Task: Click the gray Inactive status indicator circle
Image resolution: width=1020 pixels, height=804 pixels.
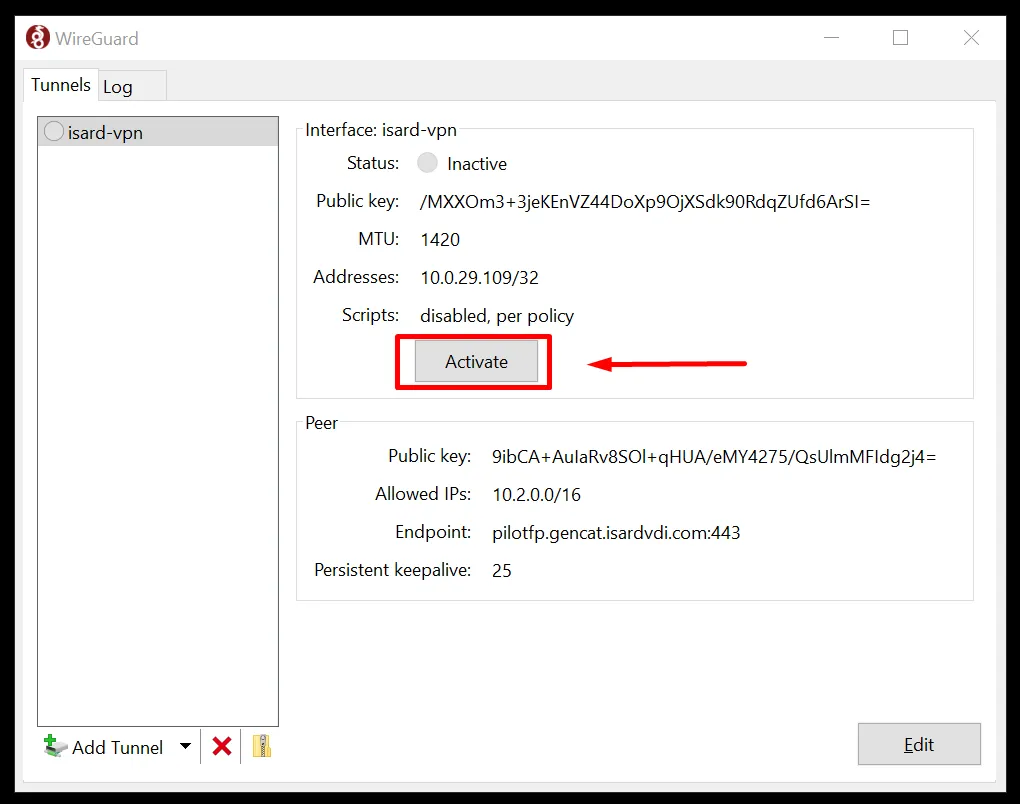Action: pos(427,163)
